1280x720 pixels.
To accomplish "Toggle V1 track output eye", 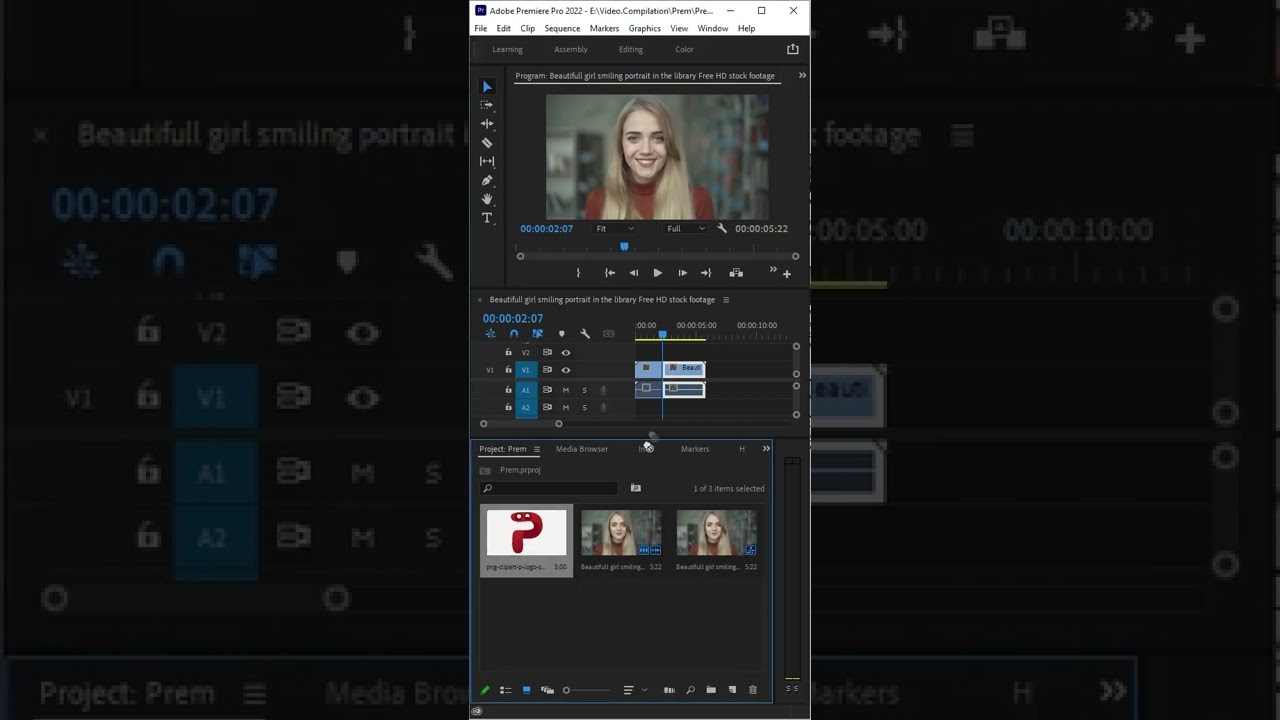I will 566,370.
